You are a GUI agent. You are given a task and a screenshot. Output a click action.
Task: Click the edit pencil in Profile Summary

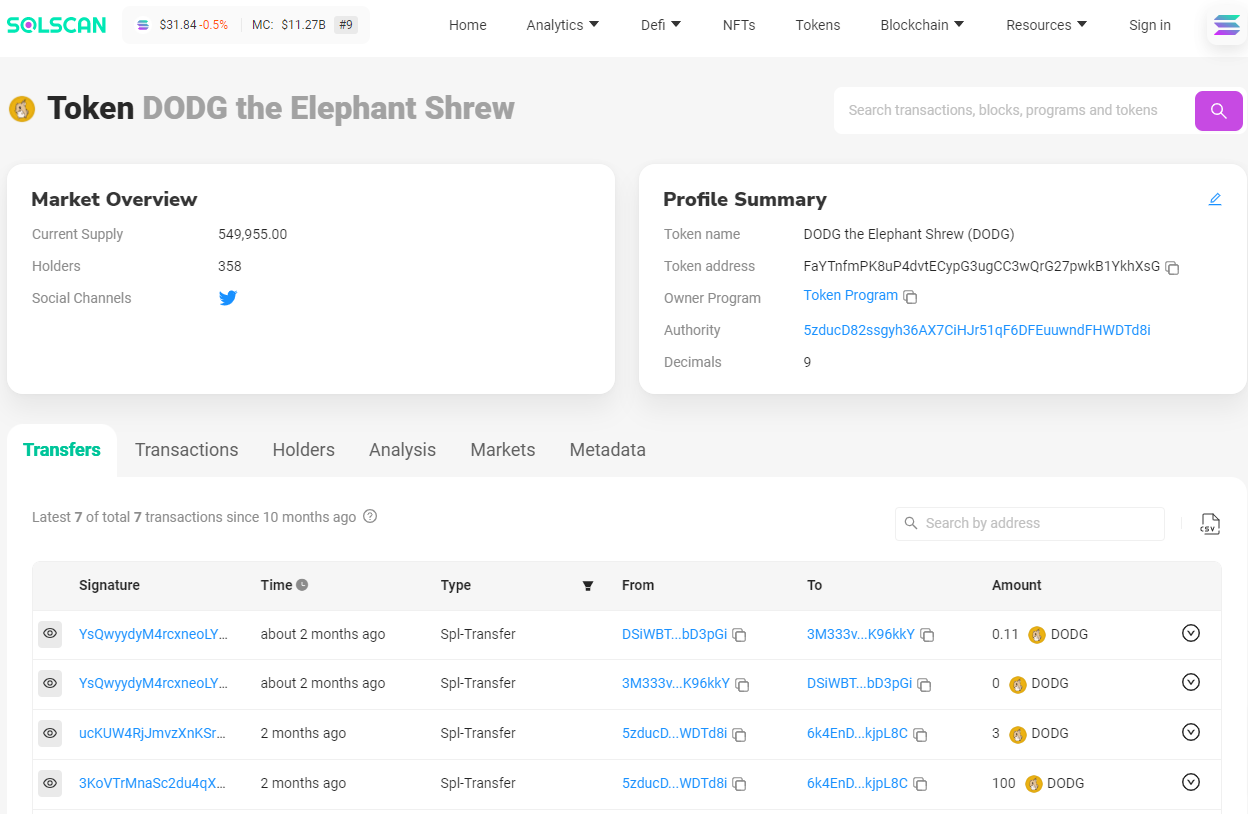(1215, 199)
